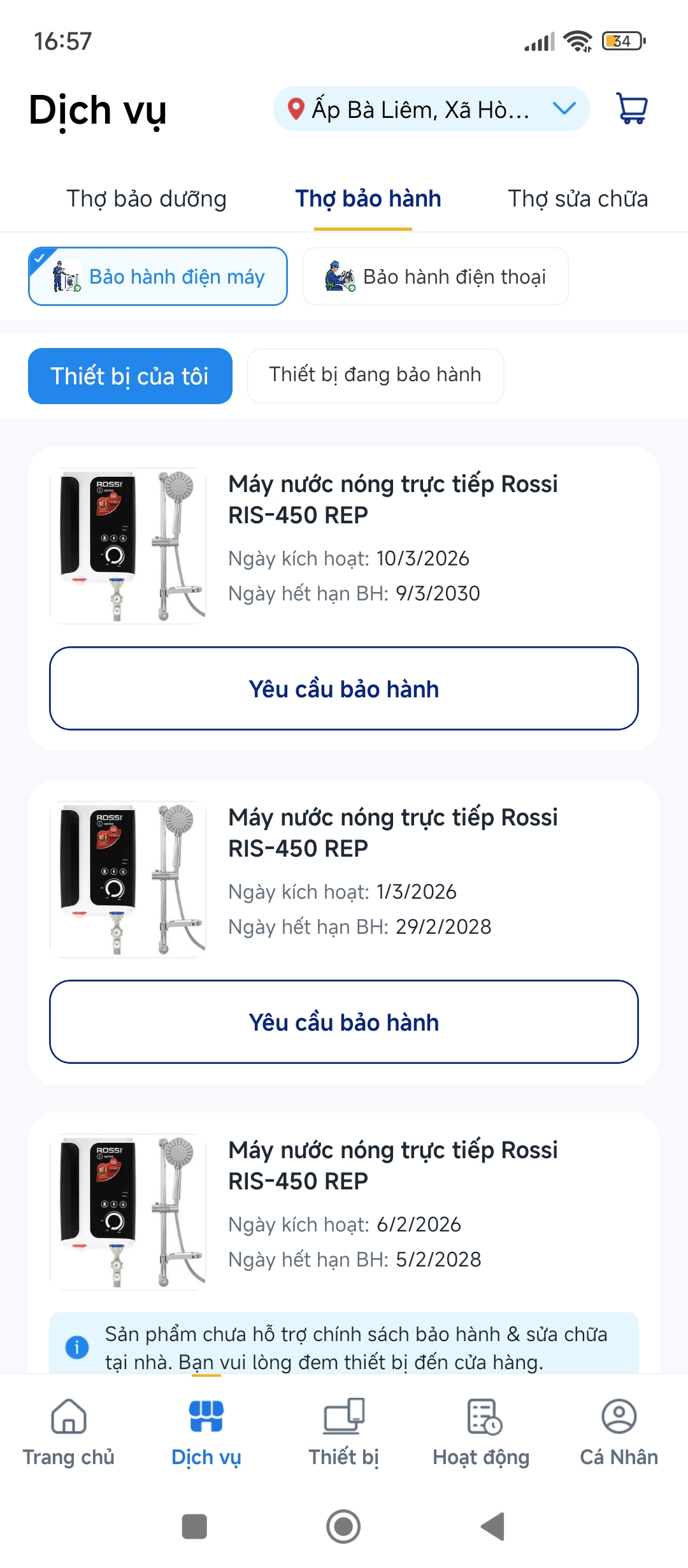The height and width of the screenshot is (1568, 688).
Task: Open first Rossi RIS-450 REP product thumbnail
Action: point(129,546)
